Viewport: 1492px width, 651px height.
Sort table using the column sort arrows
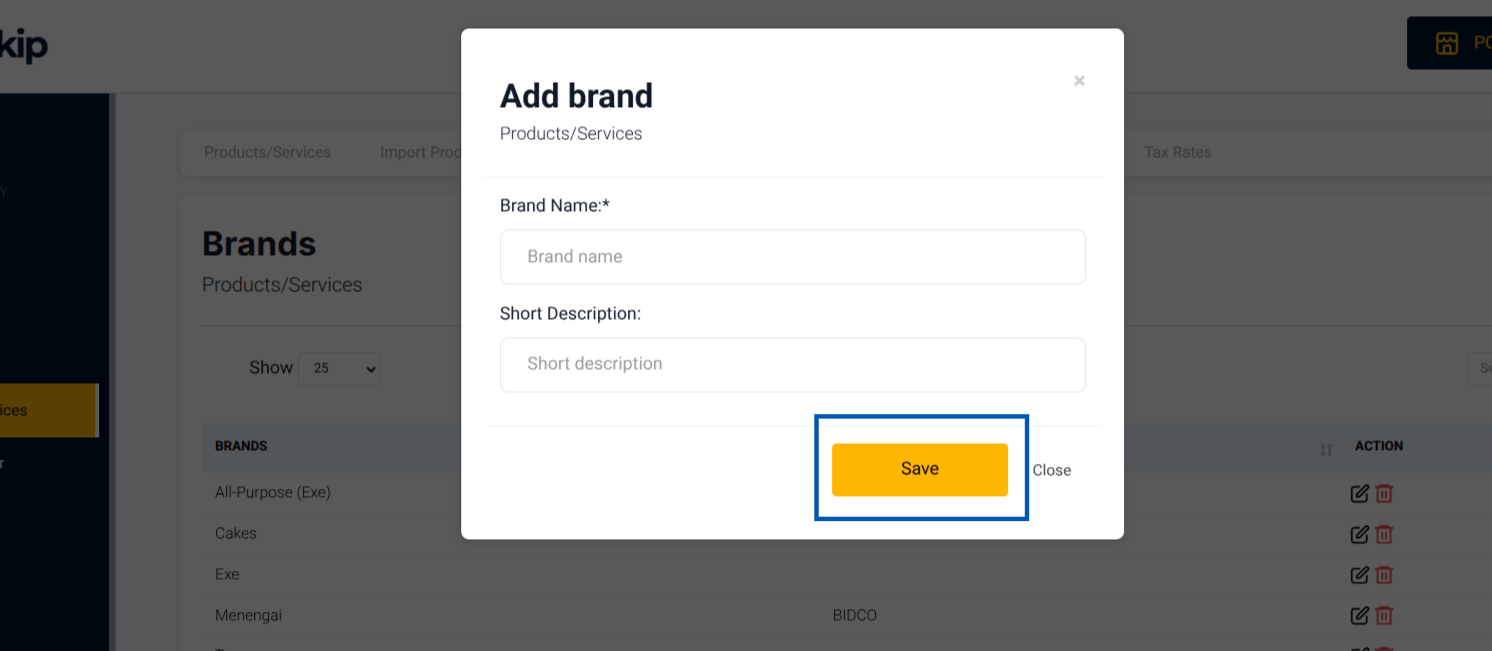(x=1326, y=450)
